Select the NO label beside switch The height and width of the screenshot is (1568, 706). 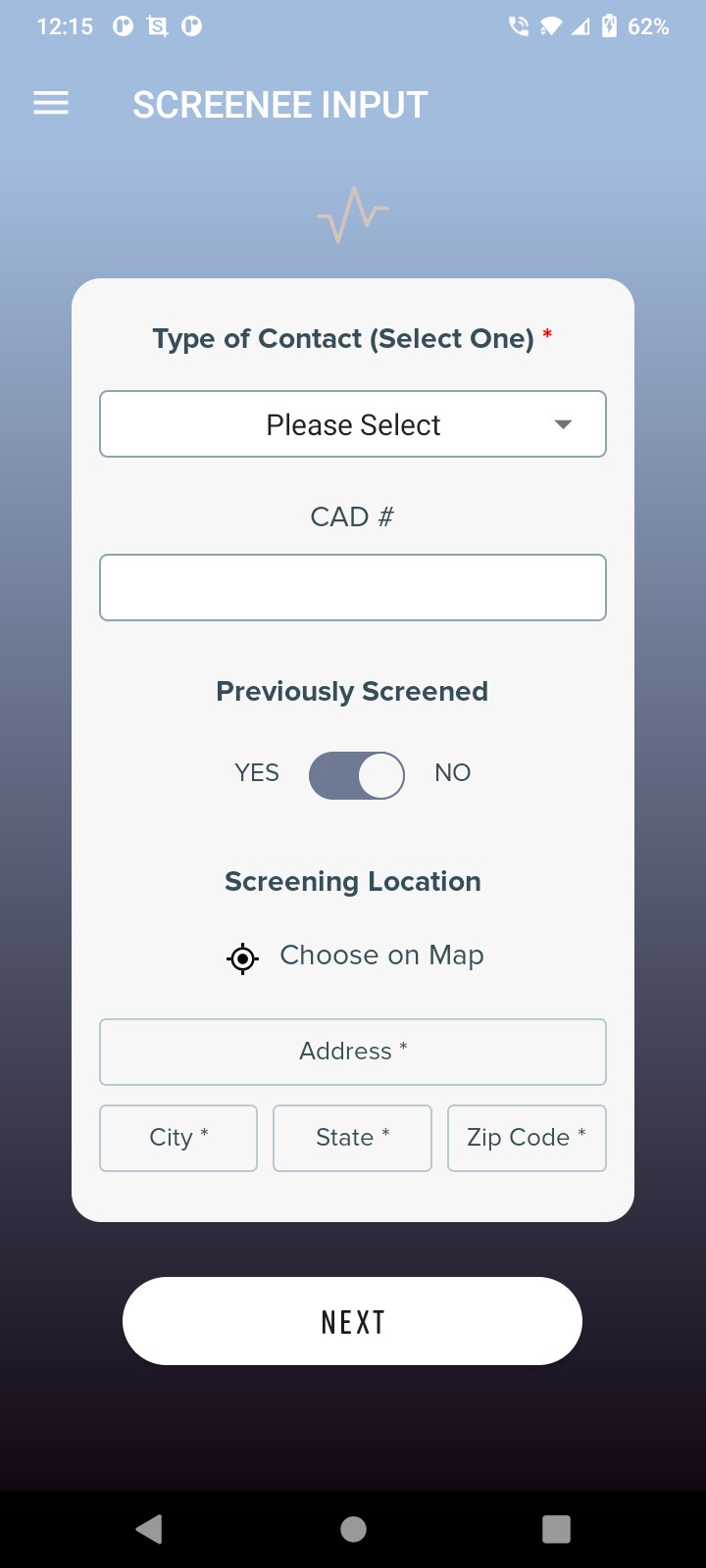tap(453, 773)
